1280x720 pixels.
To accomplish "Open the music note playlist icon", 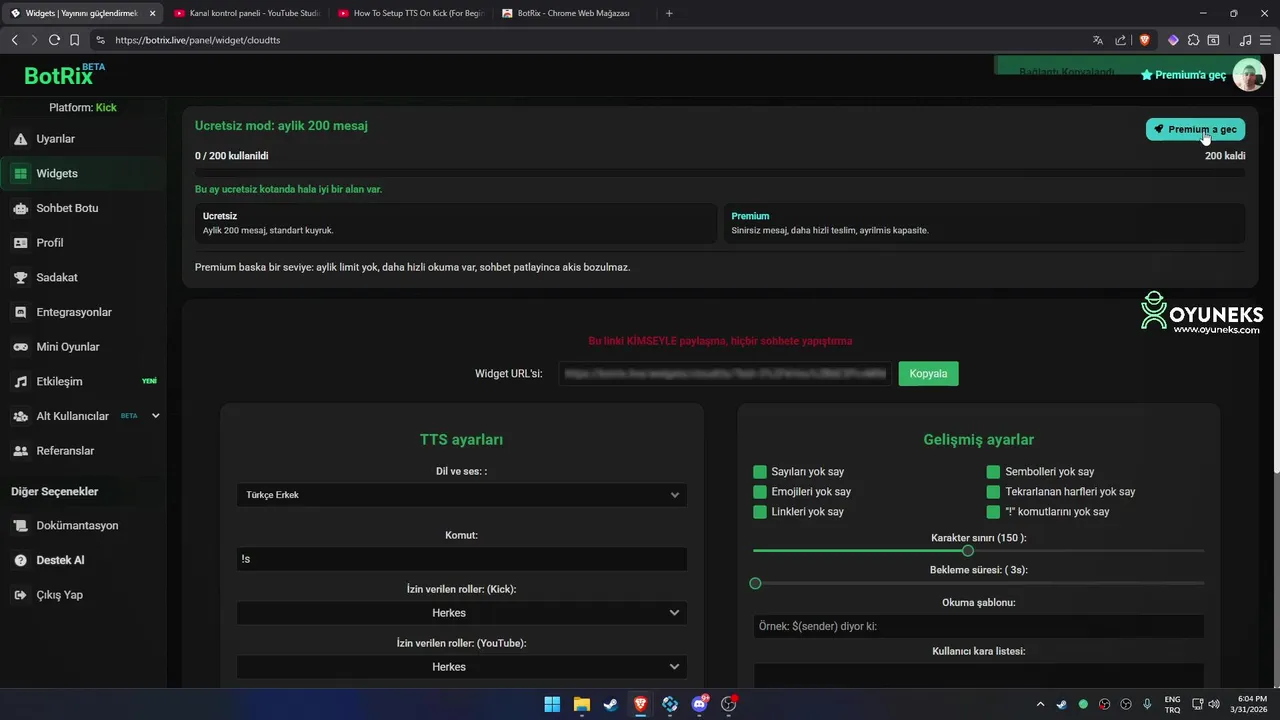I will point(1245,40).
